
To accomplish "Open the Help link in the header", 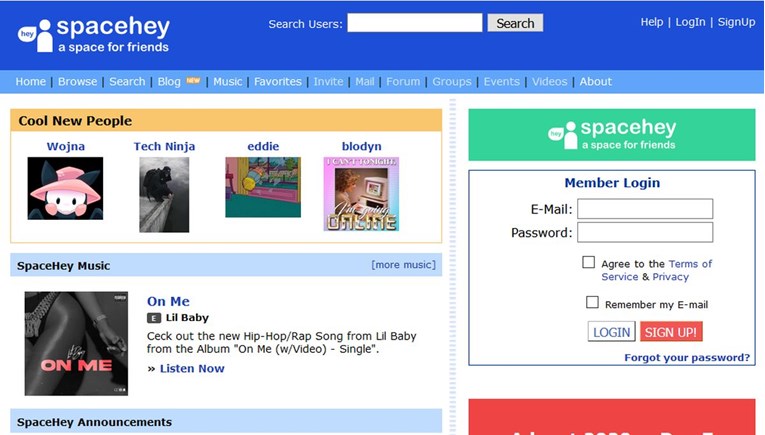I will [652, 22].
